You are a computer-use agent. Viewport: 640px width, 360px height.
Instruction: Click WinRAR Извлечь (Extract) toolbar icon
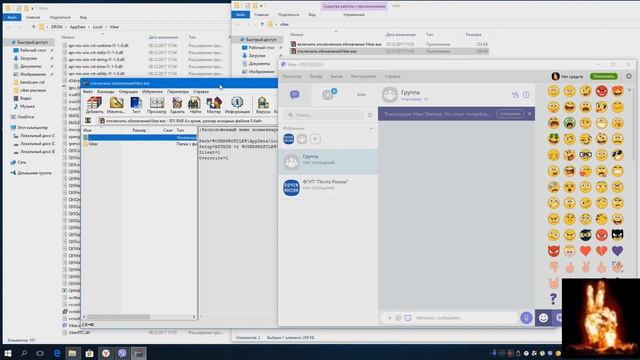click(116, 105)
